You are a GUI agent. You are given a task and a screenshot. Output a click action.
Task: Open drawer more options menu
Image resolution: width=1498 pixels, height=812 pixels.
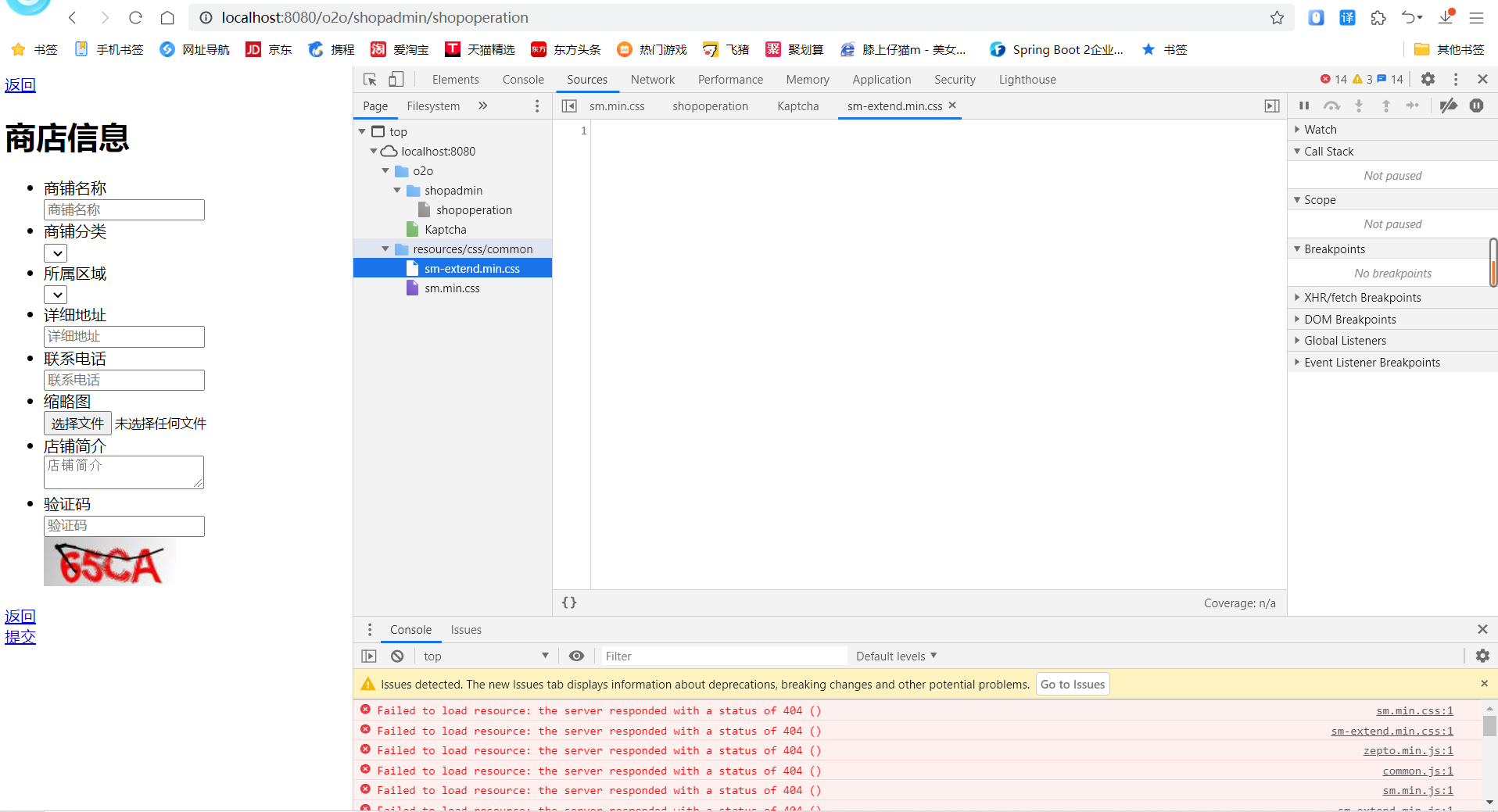(370, 629)
